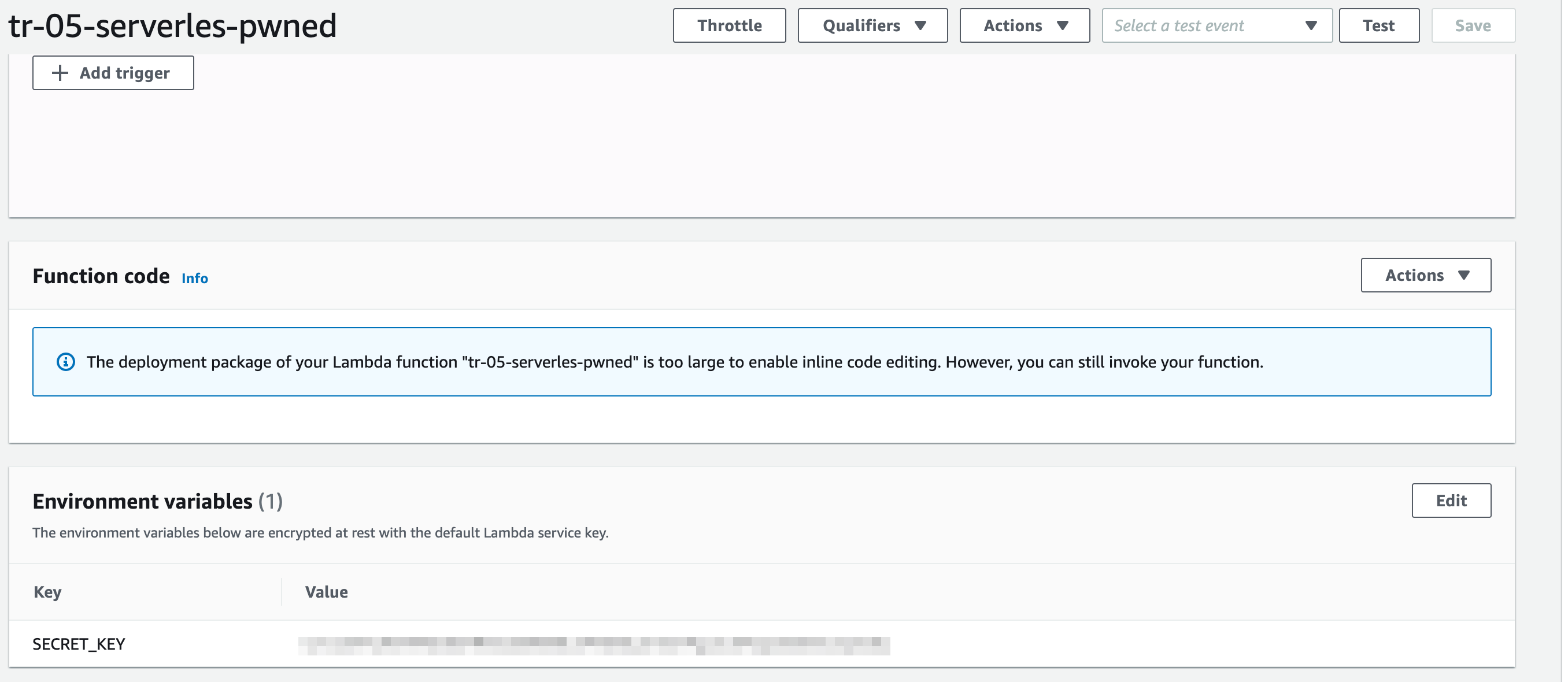Click the Save button
Screen dimensions: 1568x682
(x=1473, y=25)
